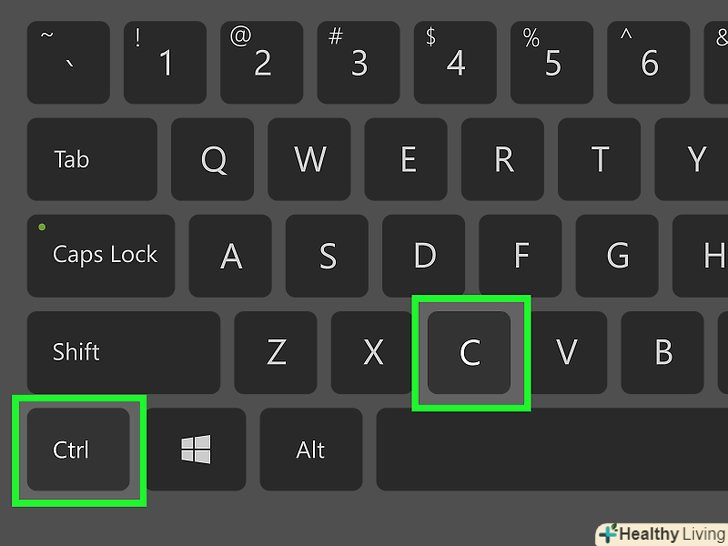Image resolution: width=728 pixels, height=546 pixels.
Task: Toggle the Caps Lock key
Action: point(101,256)
